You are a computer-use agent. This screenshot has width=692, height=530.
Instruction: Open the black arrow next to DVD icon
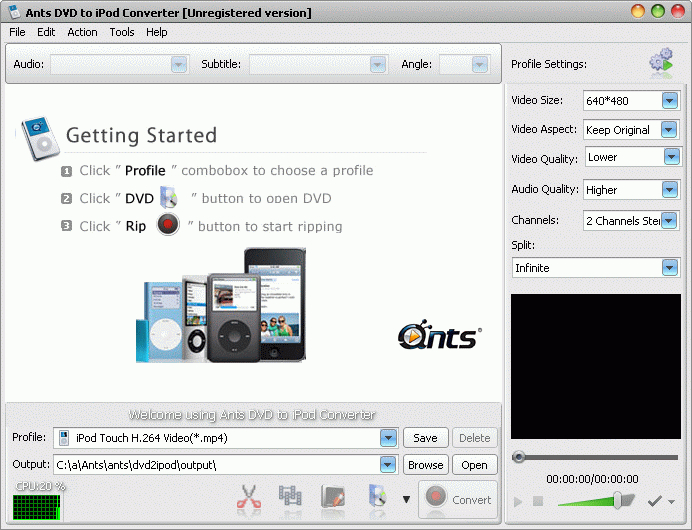[x=406, y=500]
